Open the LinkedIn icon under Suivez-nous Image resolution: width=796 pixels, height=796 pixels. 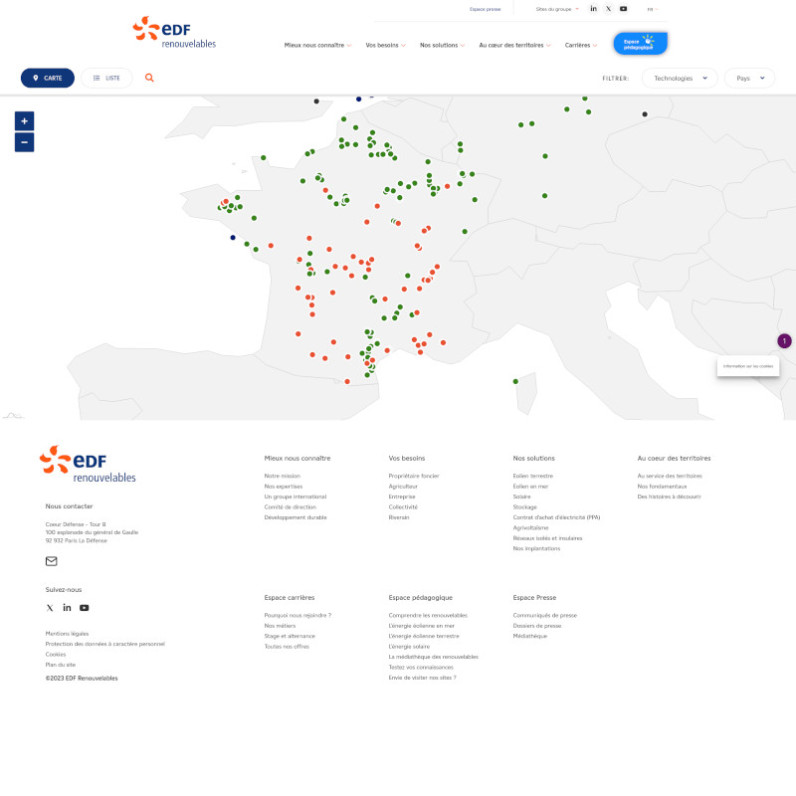67,608
